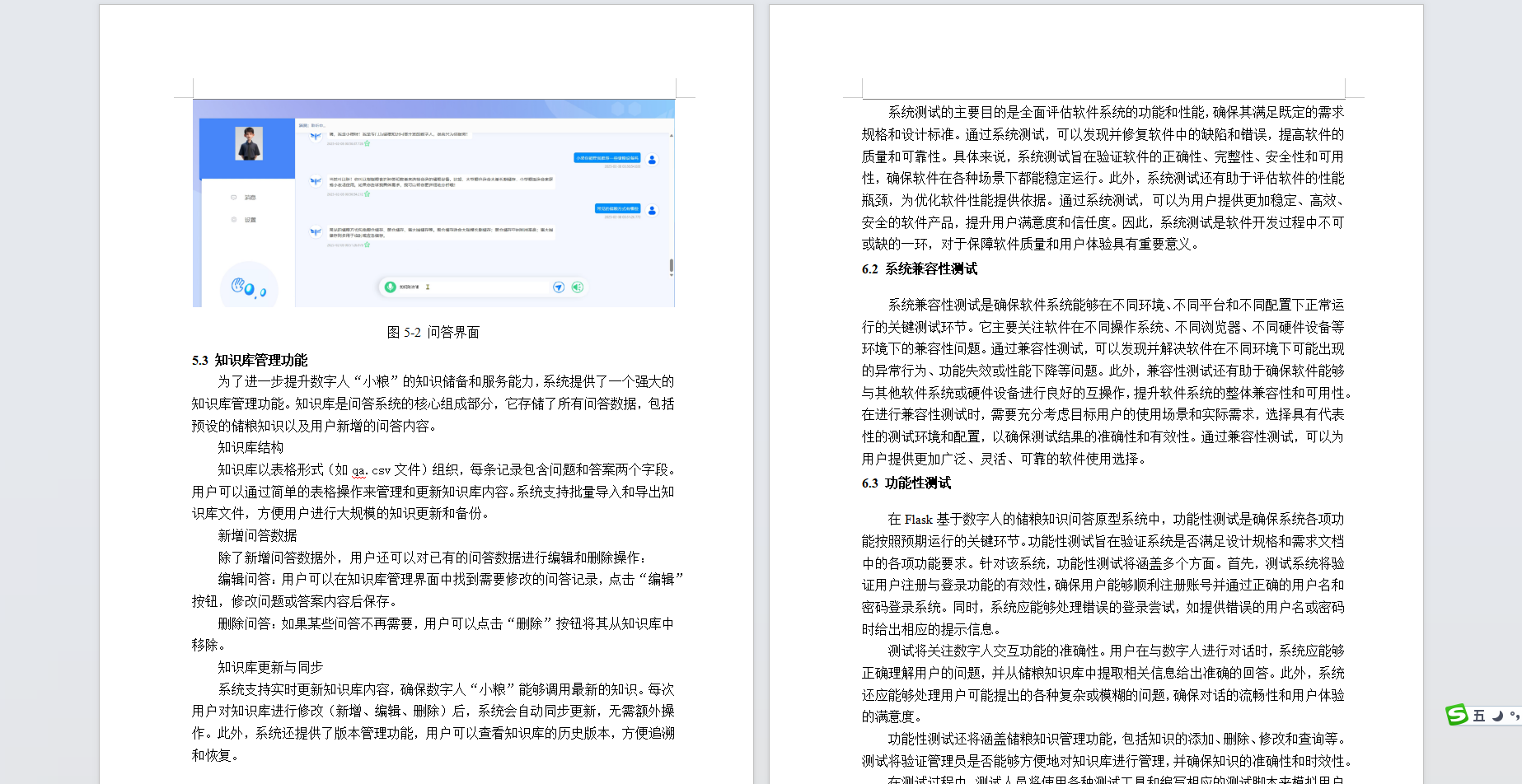
Task: Click the paper-plane send icon in the figure
Action: point(559,287)
